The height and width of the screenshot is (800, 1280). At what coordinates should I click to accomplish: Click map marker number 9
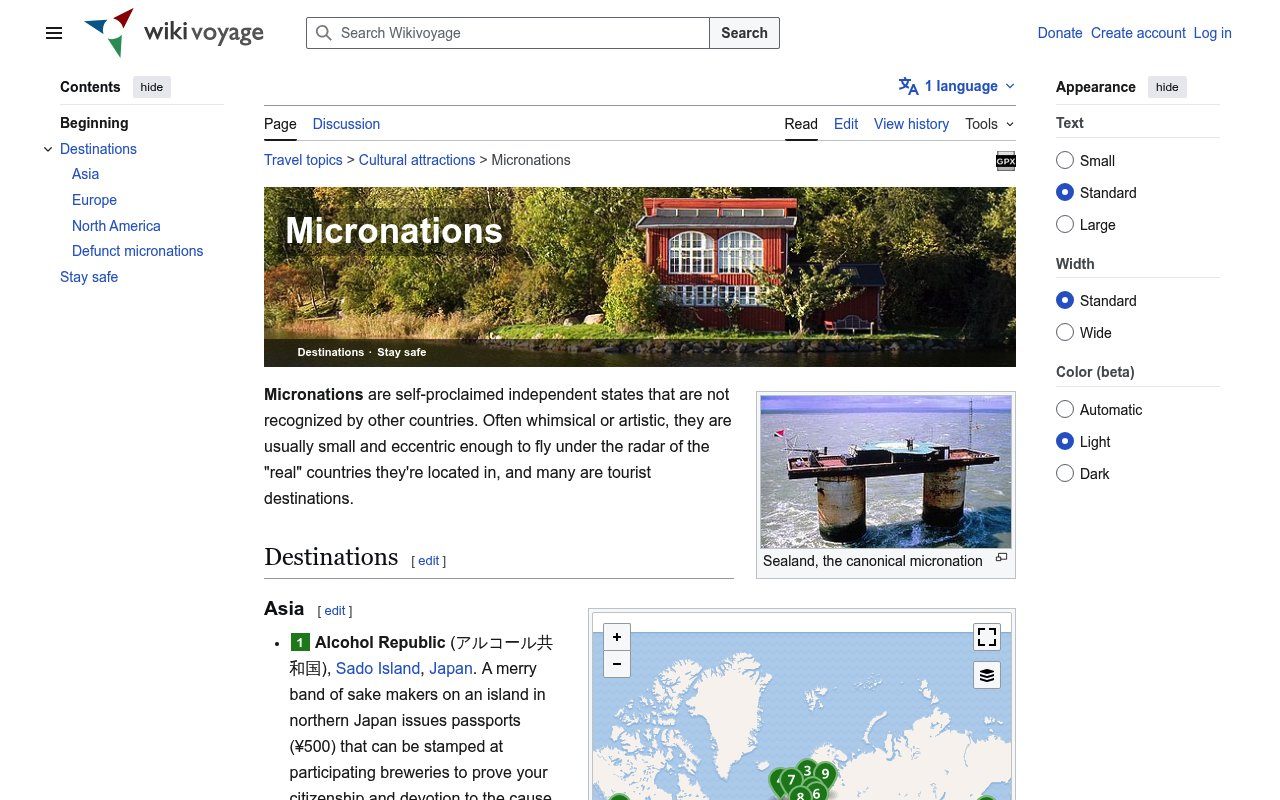pyautogui.click(x=825, y=774)
